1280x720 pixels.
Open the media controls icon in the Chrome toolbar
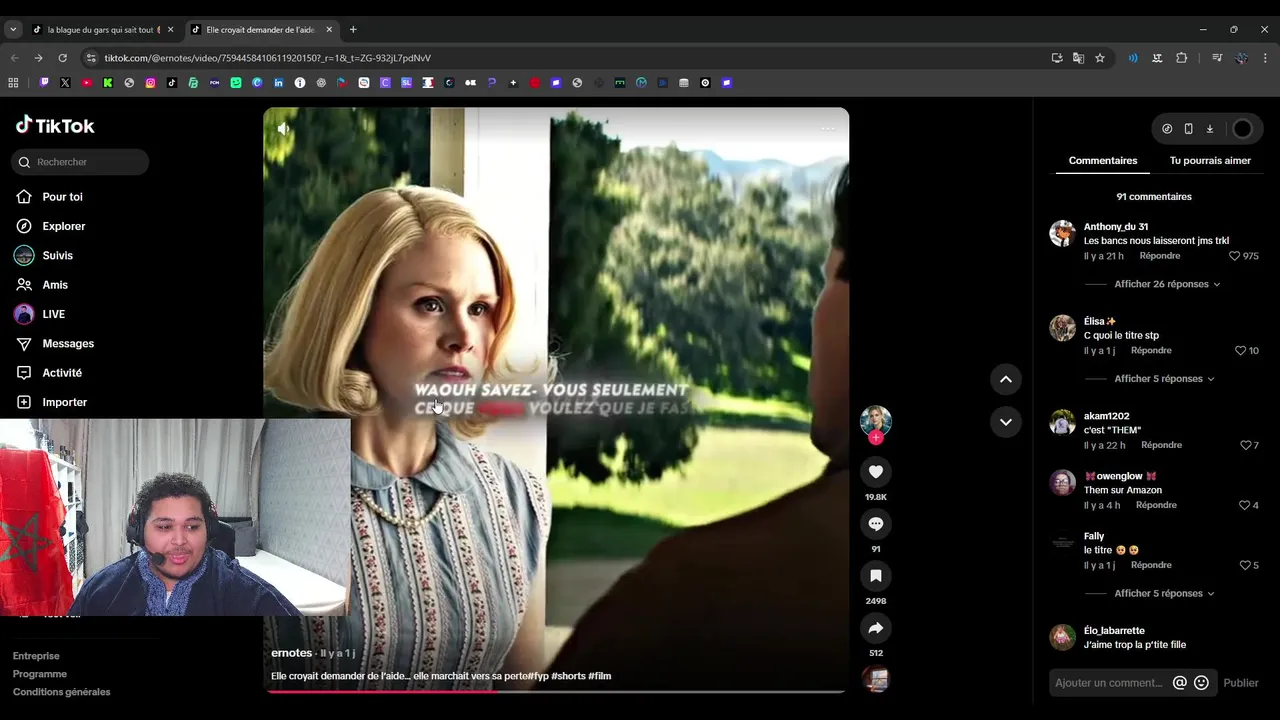[1217, 58]
